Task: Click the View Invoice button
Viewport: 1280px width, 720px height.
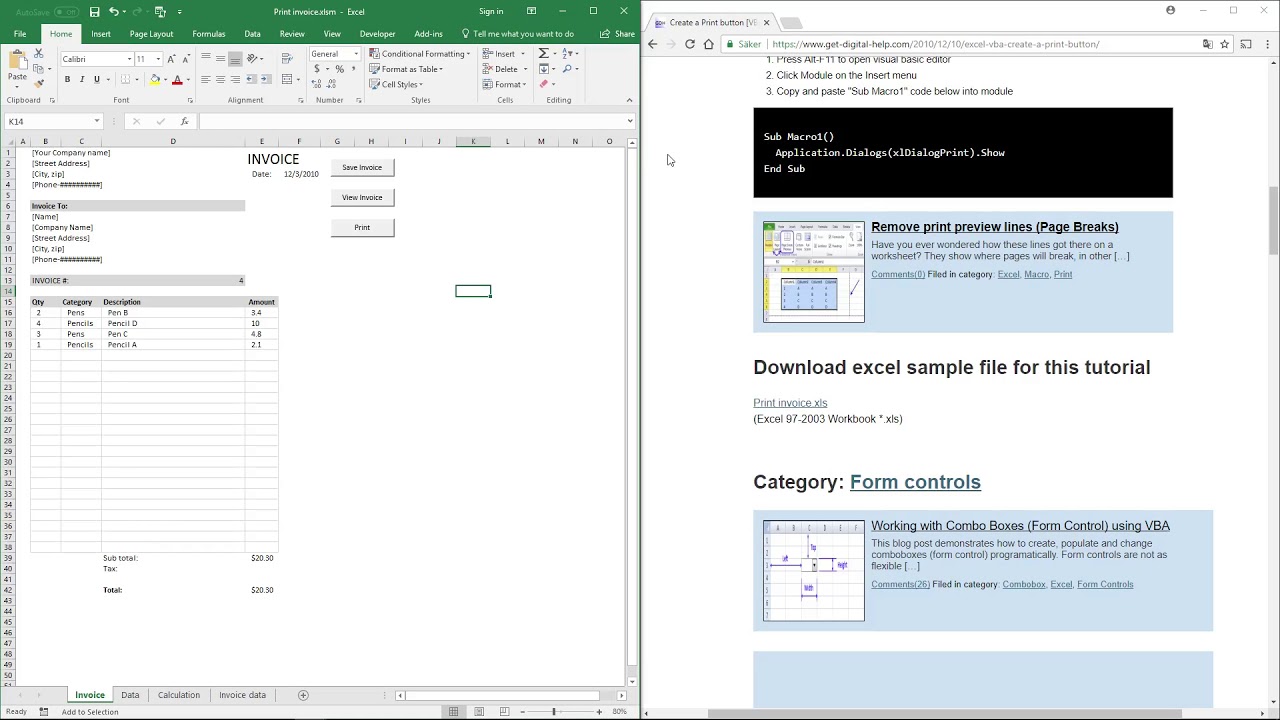Action: (x=362, y=197)
